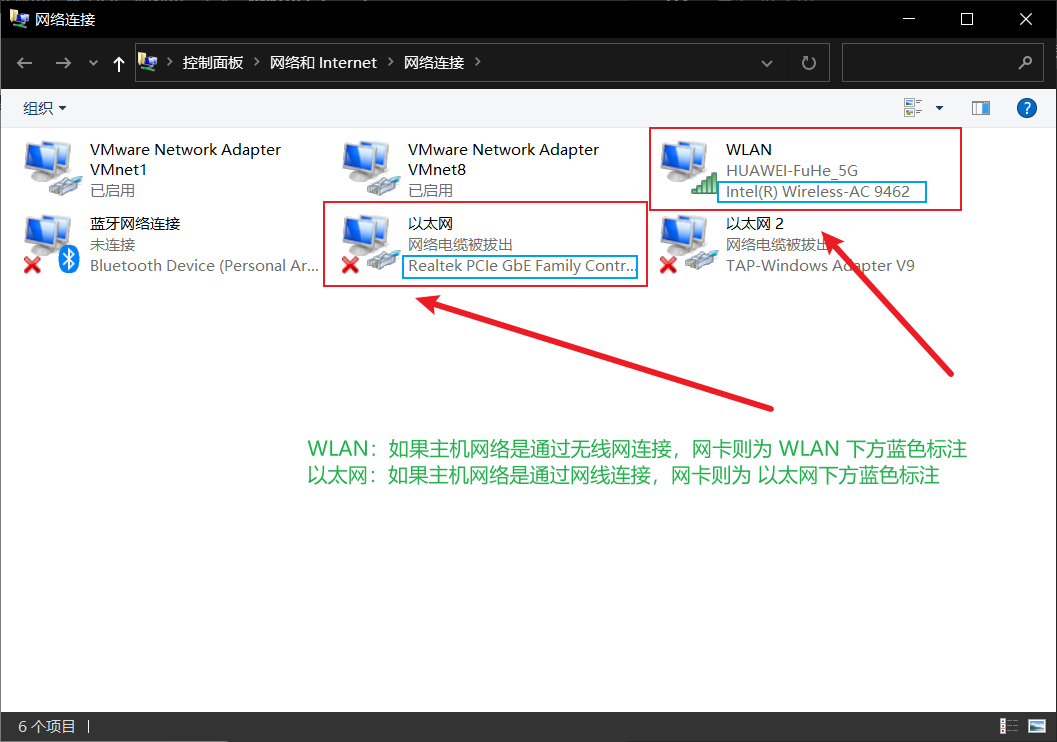Select VMware Network Adapter VMnet8 icon
This screenshot has height=742, width=1057.
tap(370, 168)
